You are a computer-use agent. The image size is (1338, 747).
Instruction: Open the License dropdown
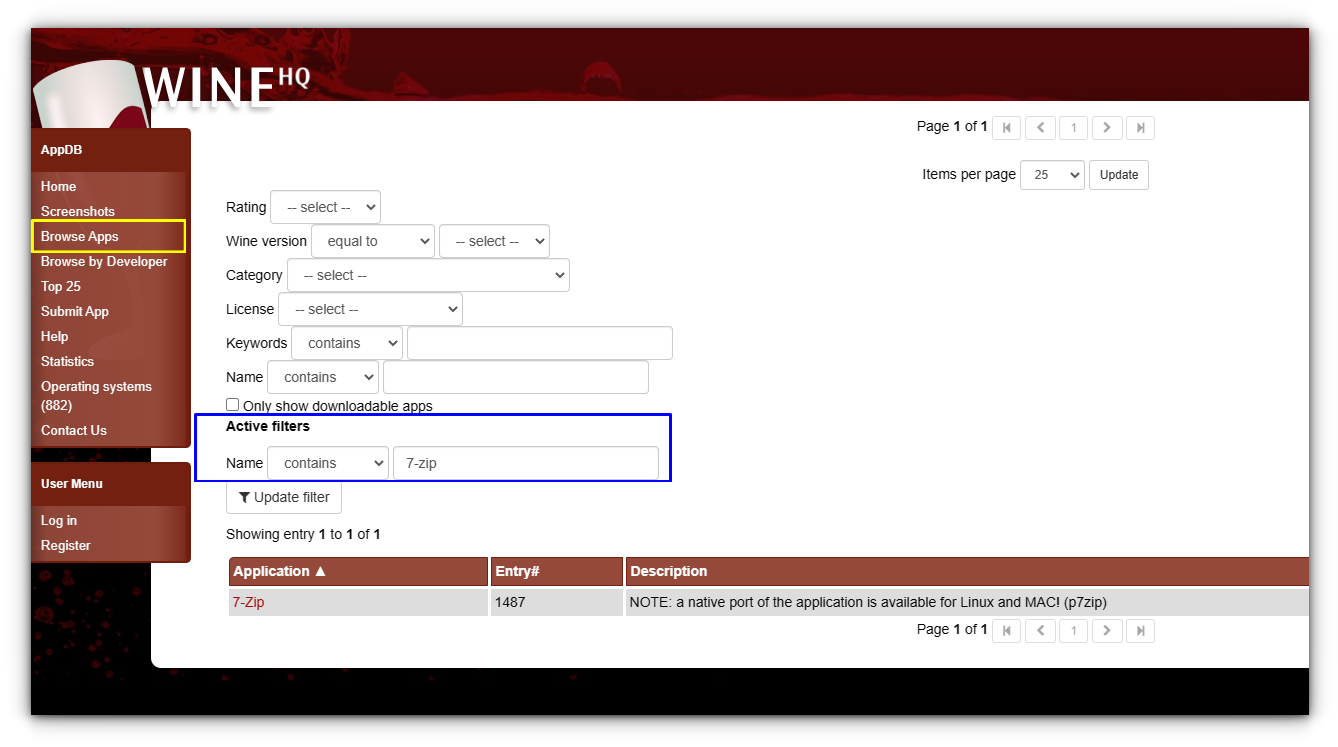point(370,309)
